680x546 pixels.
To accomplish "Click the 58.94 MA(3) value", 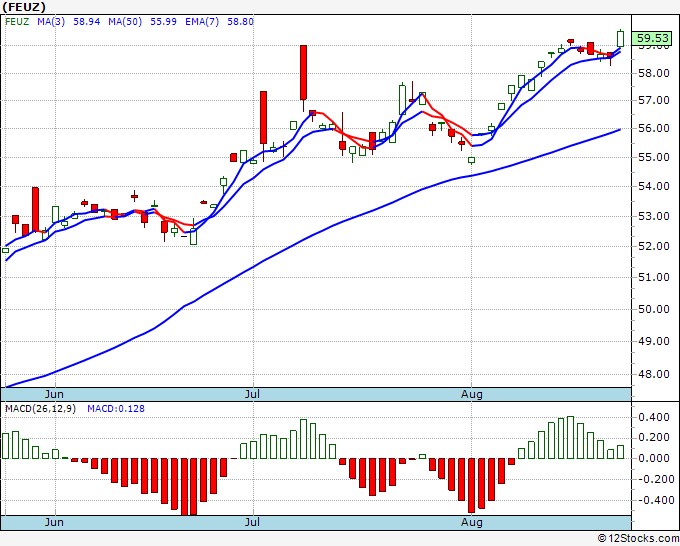I will pos(86,22).
